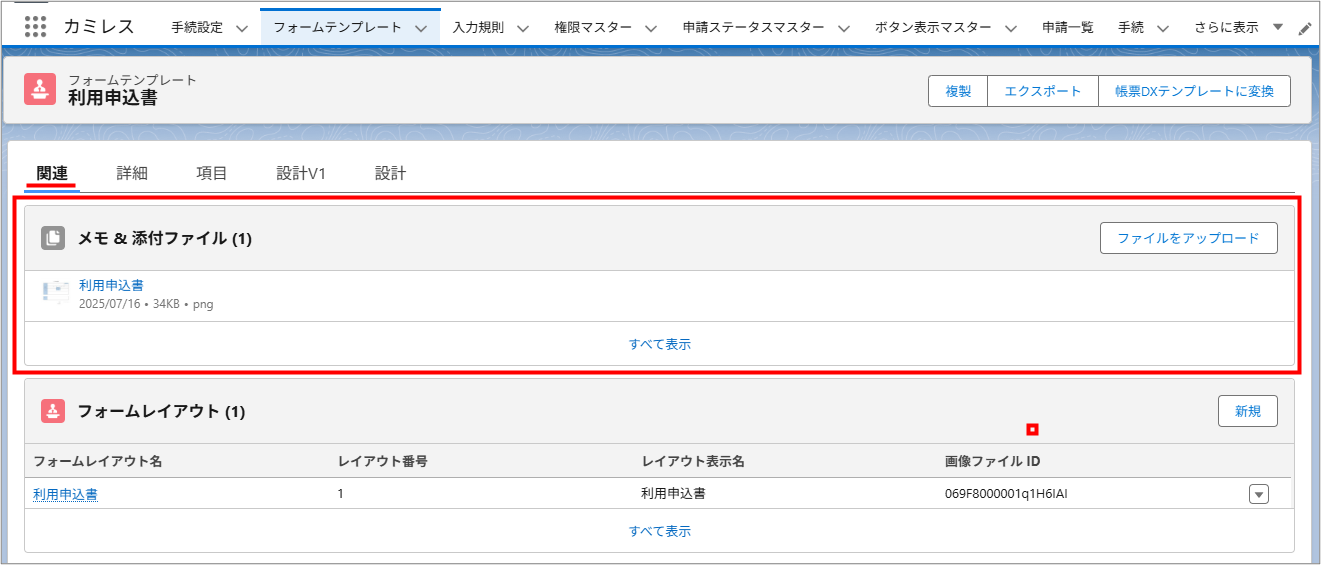
Task: Click the form template header icon
Action: point(41,89)
